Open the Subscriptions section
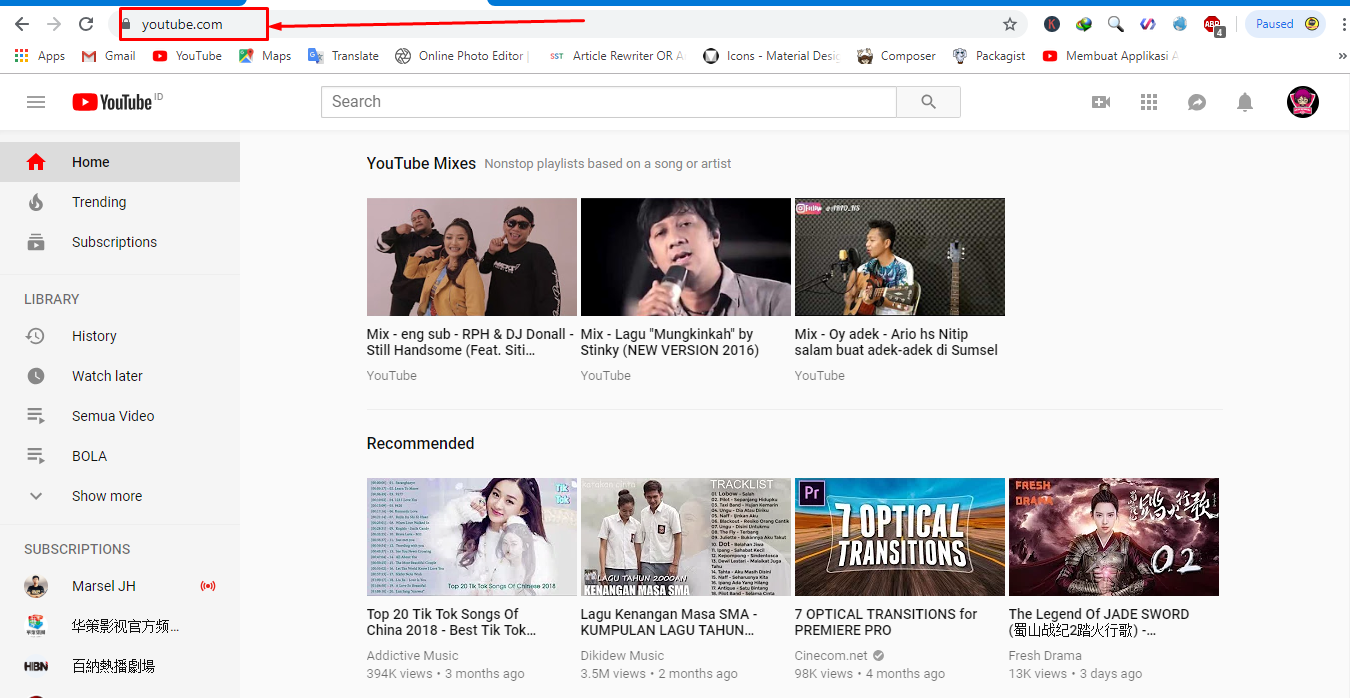The width and height of the screenshot is (1350, 698). (x=114, y=241)
